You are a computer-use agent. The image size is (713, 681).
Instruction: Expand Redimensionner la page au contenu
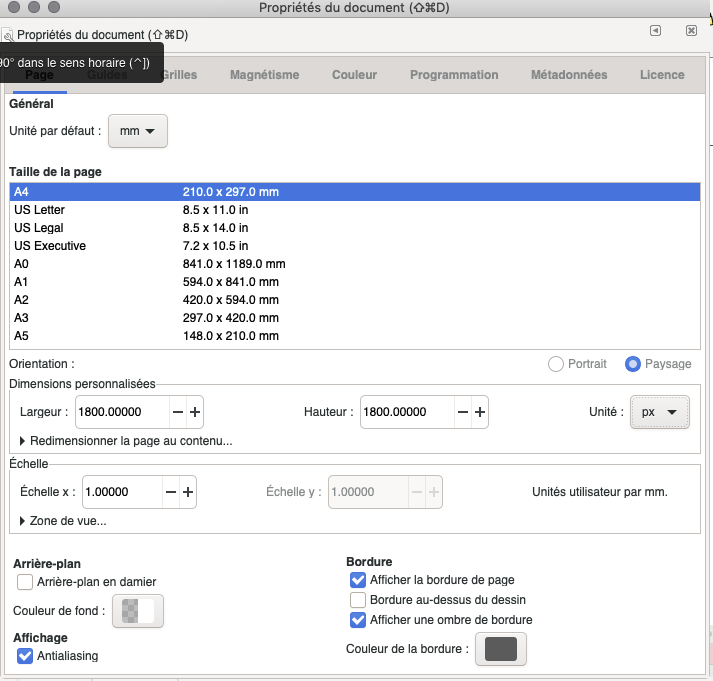[x=126, y=441]
